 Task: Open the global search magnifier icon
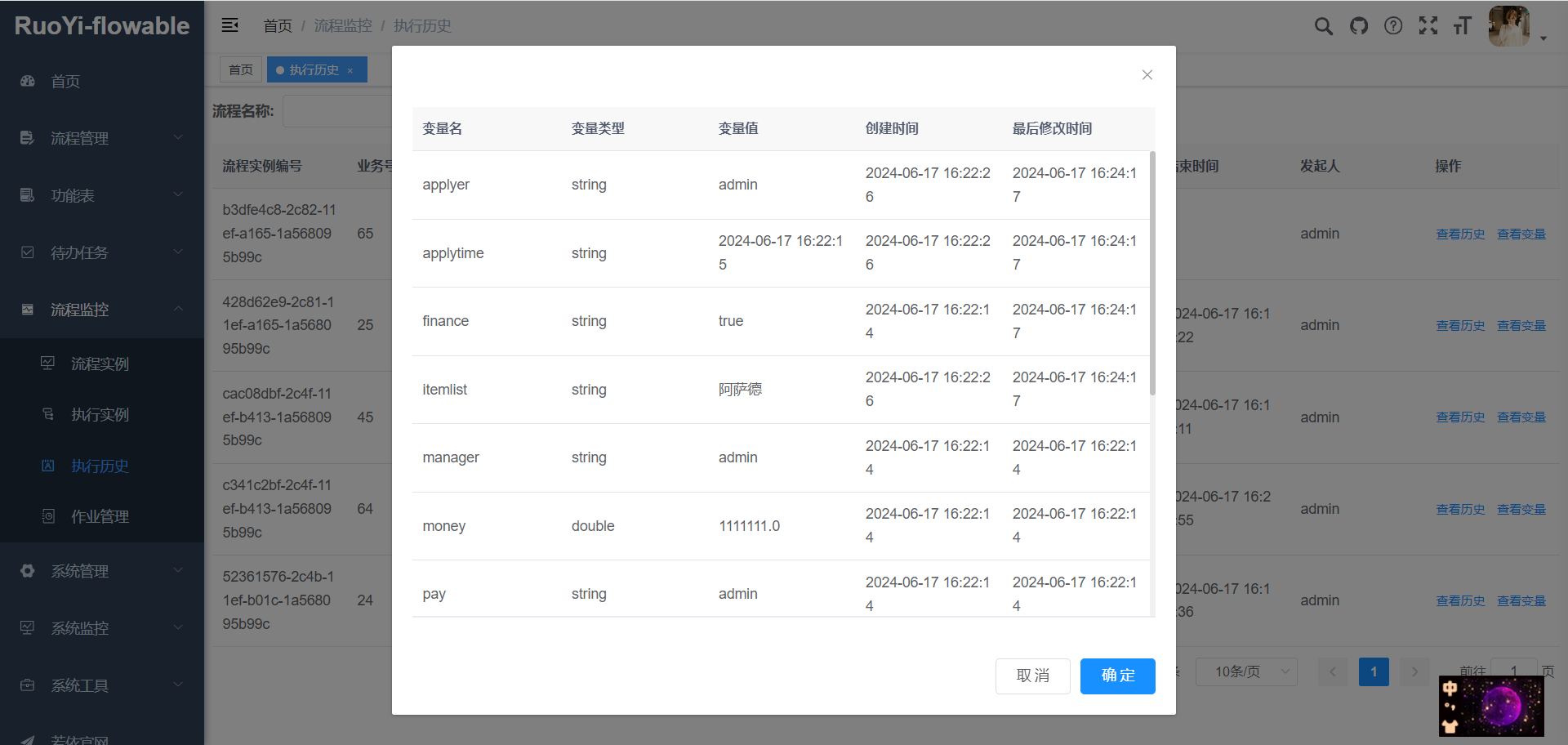pos(1323,26)
